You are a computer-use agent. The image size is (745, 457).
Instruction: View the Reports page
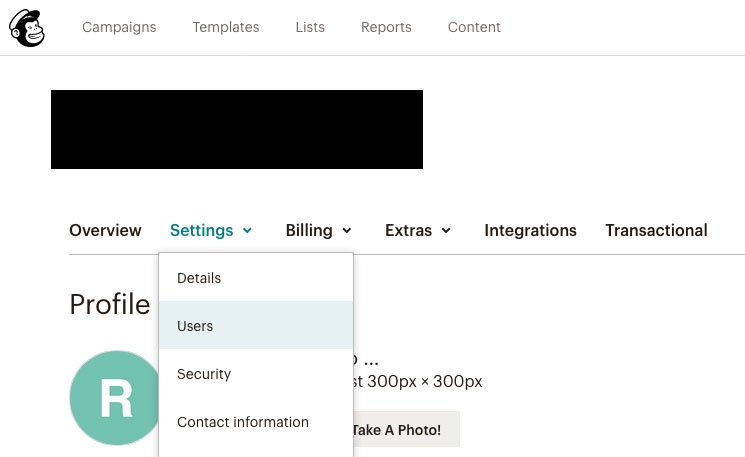pos(386,27)
